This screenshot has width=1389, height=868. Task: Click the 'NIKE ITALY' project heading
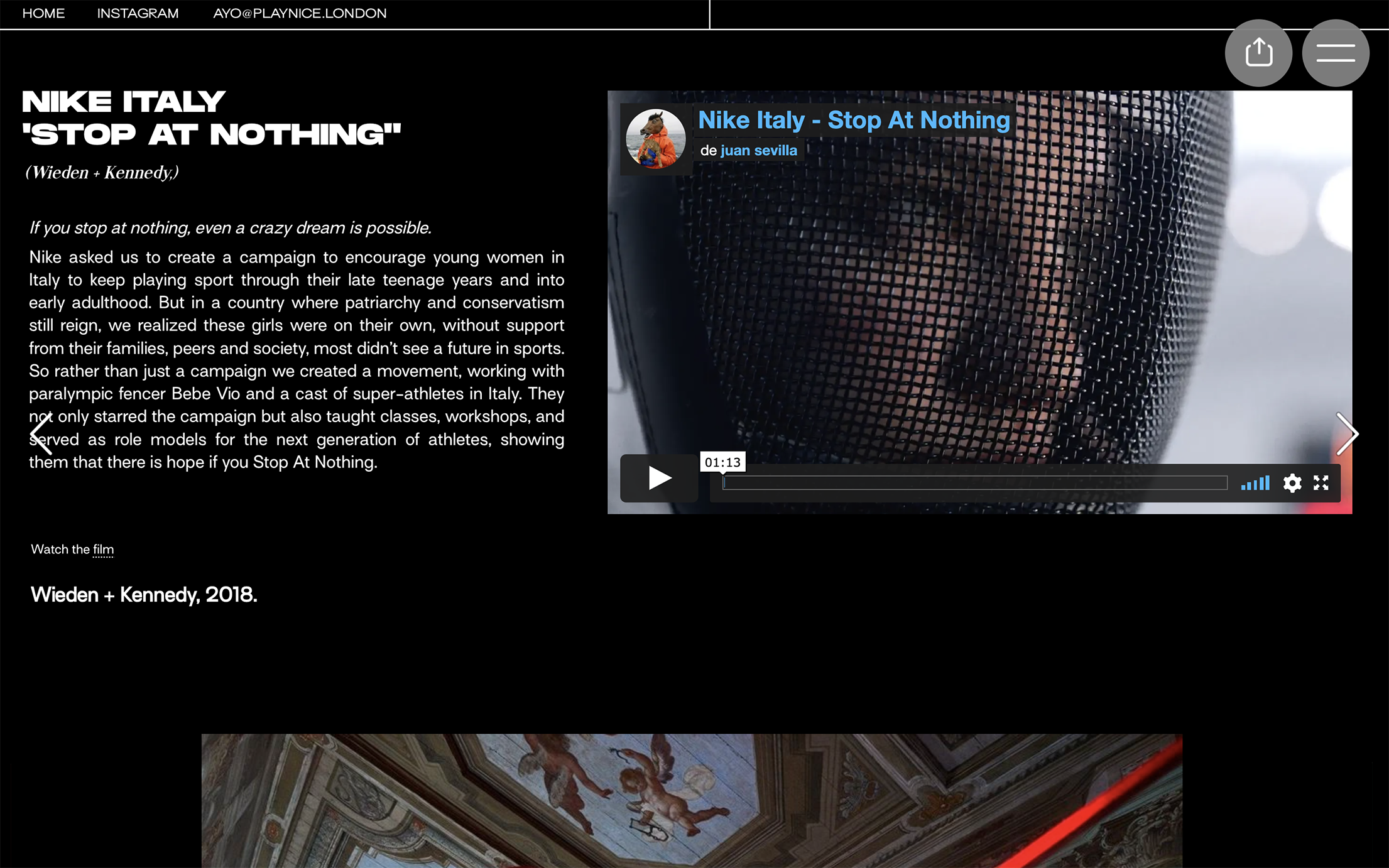pos(124,102)
